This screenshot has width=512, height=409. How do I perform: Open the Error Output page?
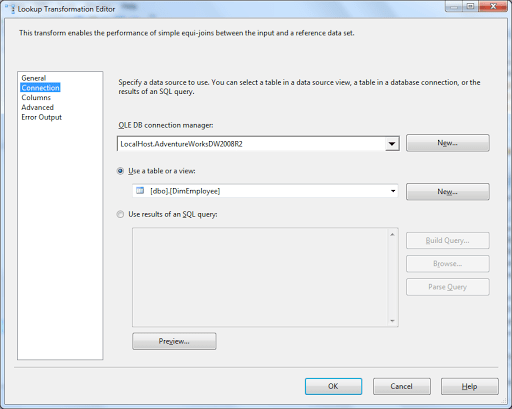[x=41, y=117]
